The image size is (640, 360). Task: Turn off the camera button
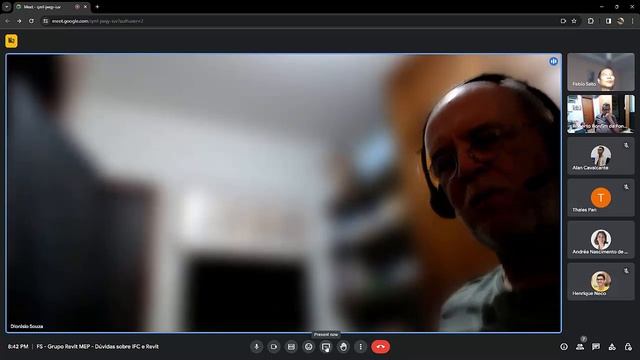click(274, 347)
